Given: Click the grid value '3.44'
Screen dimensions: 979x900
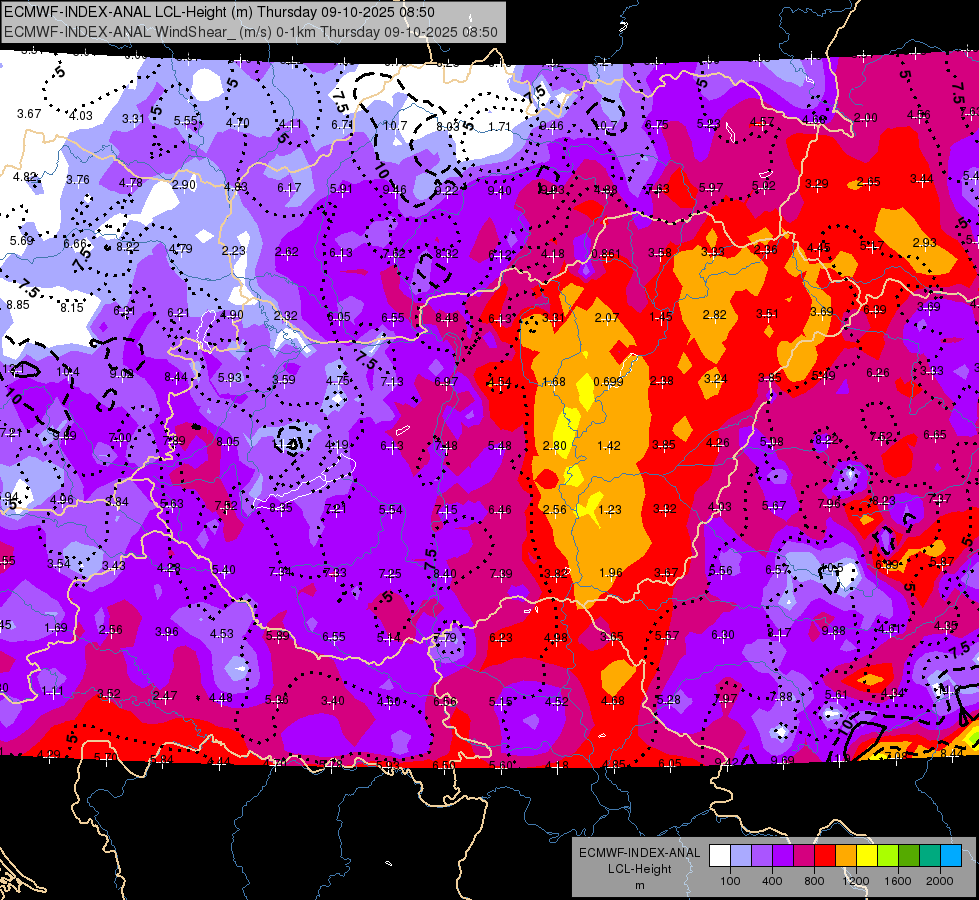Looking at the screenshot, I should point(922,179).
